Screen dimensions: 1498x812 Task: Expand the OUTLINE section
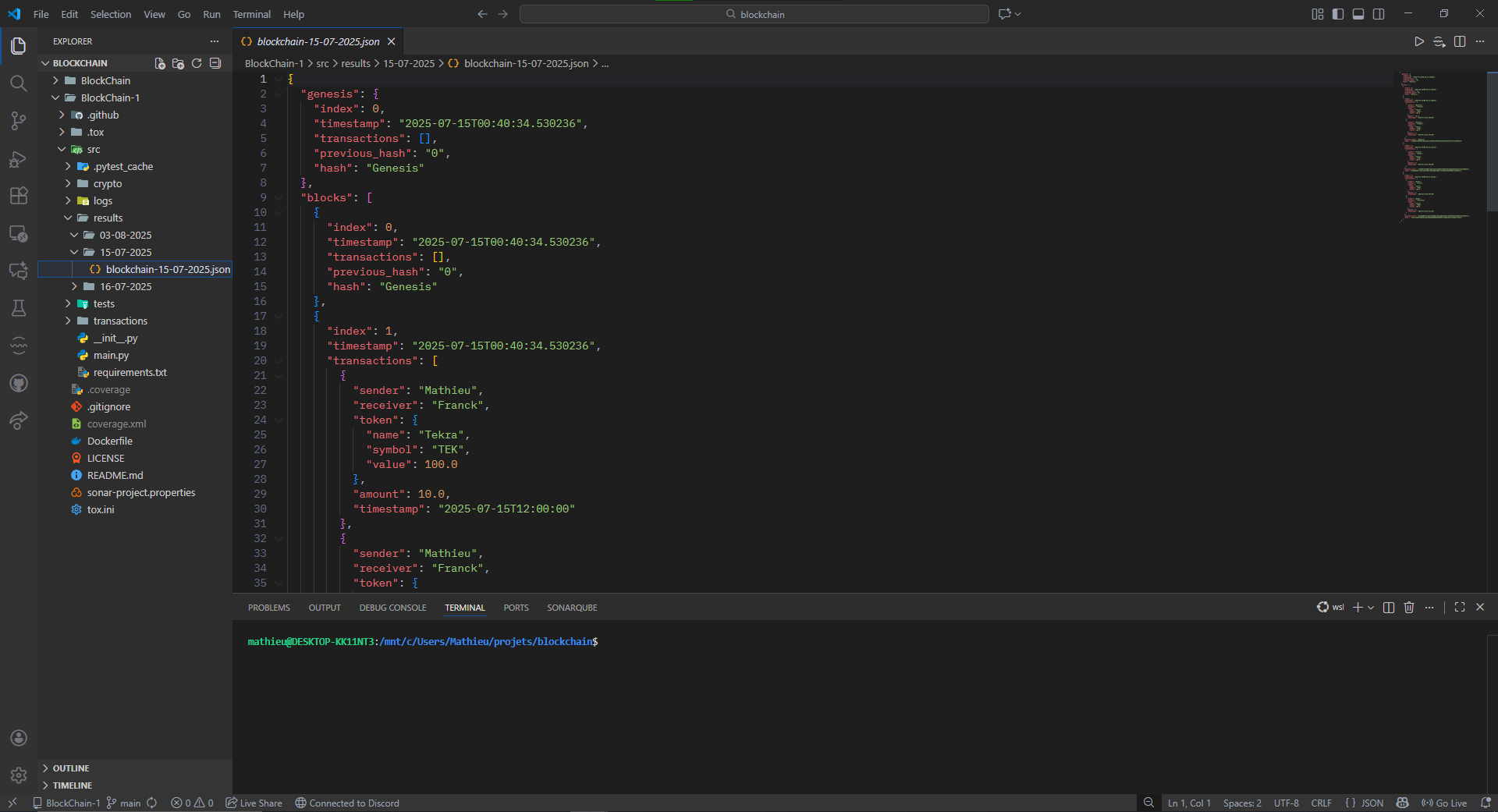pyautogui.click(x=71, y=768)
